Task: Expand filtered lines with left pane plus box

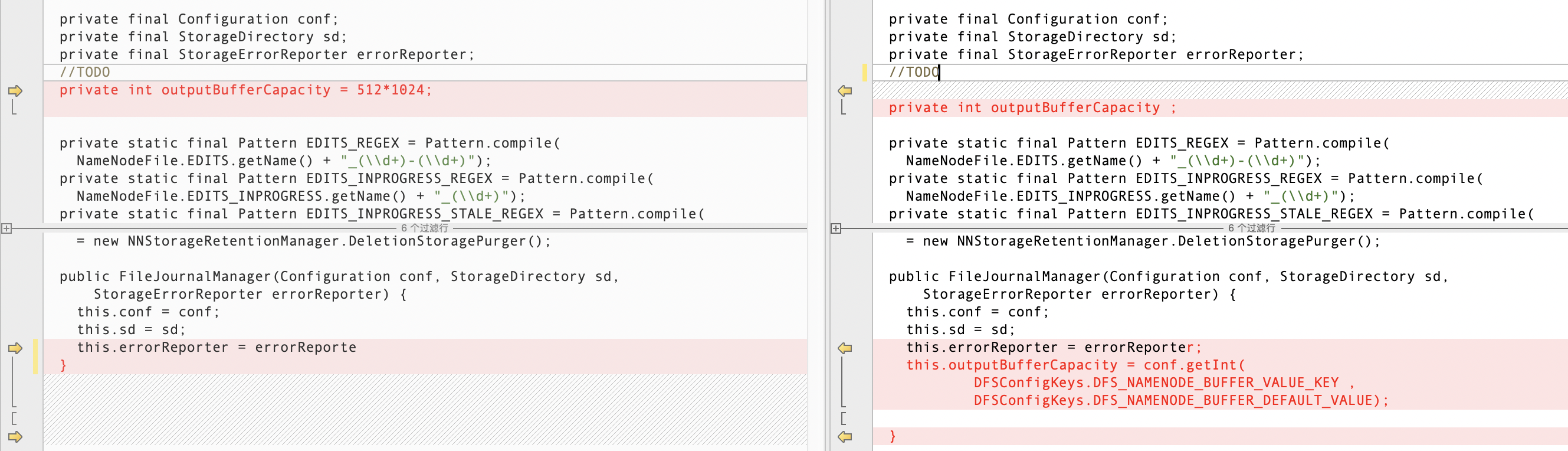Action: [x=6, y=228]
